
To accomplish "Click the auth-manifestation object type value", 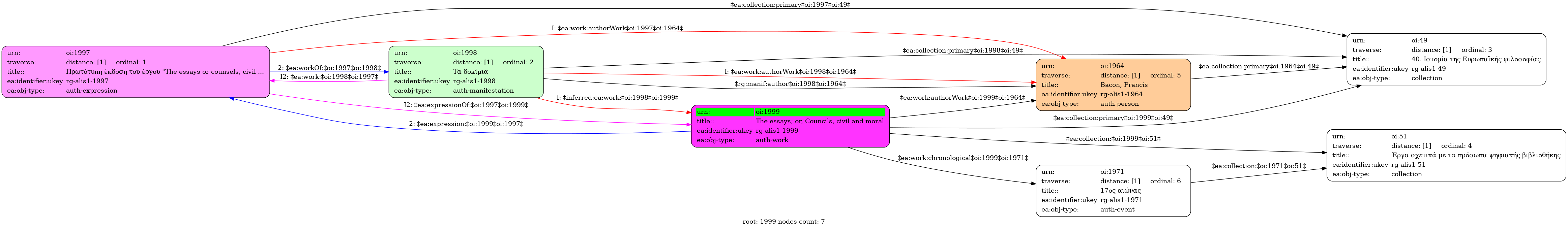I will click(x=483, y=91).
